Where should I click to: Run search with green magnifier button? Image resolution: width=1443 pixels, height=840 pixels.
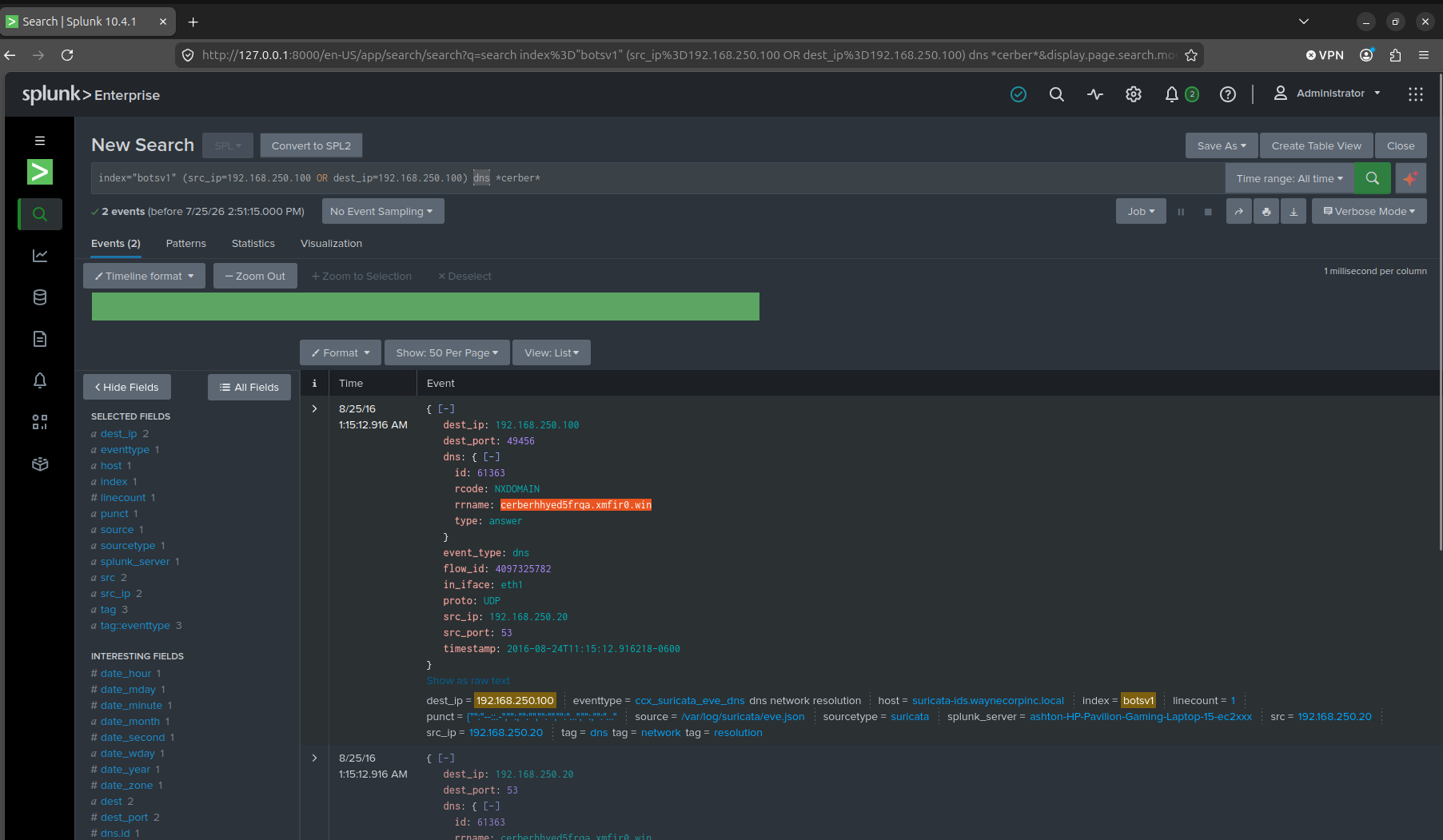pos(1372,178)
